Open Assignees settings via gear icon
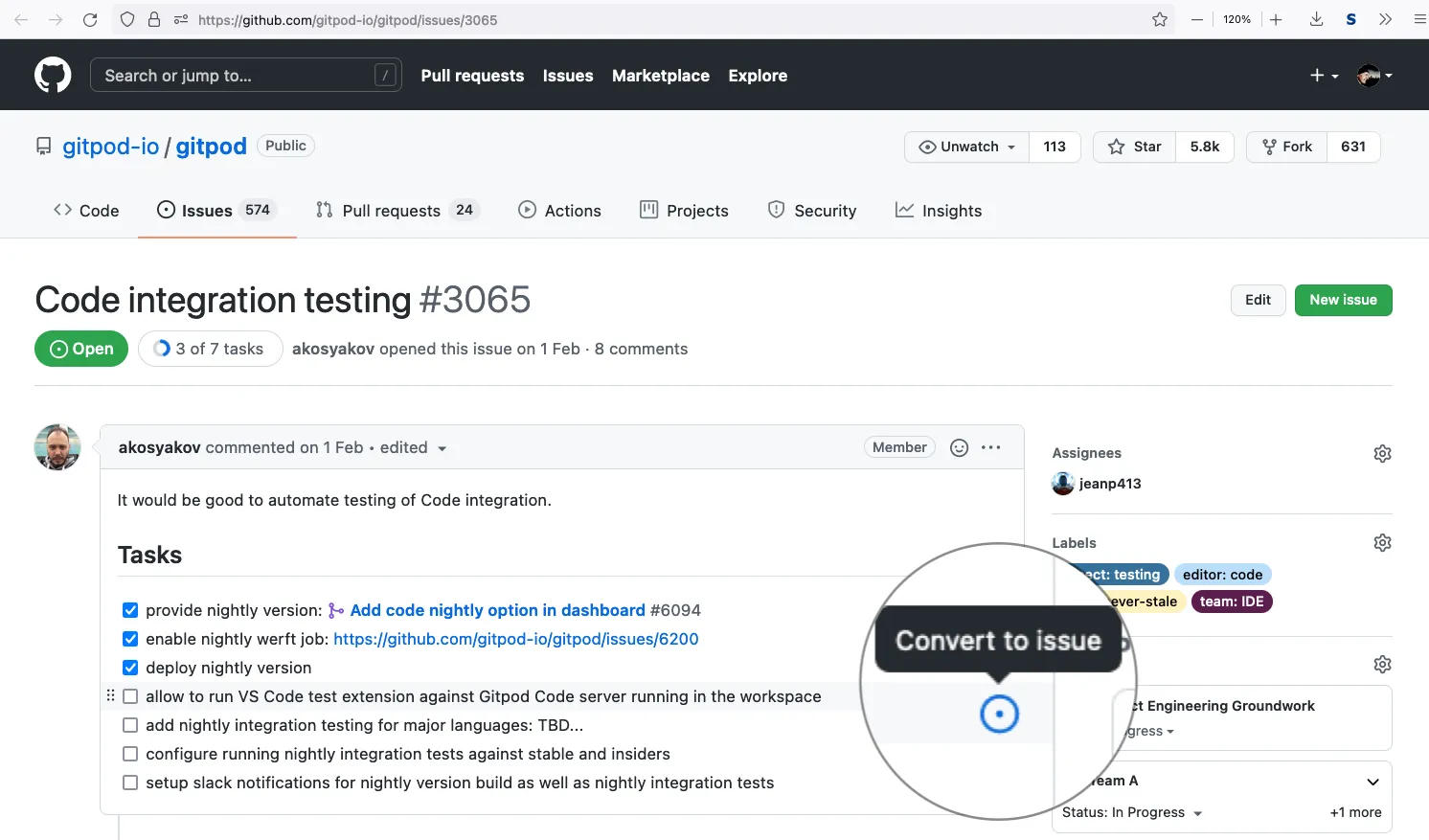 1382,453
